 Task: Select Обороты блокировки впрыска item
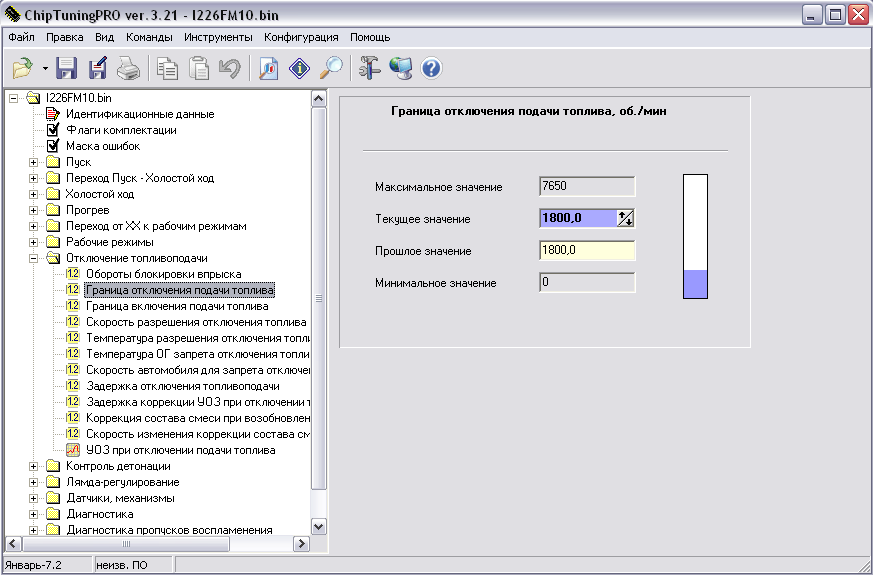click(x=164, y=274)
